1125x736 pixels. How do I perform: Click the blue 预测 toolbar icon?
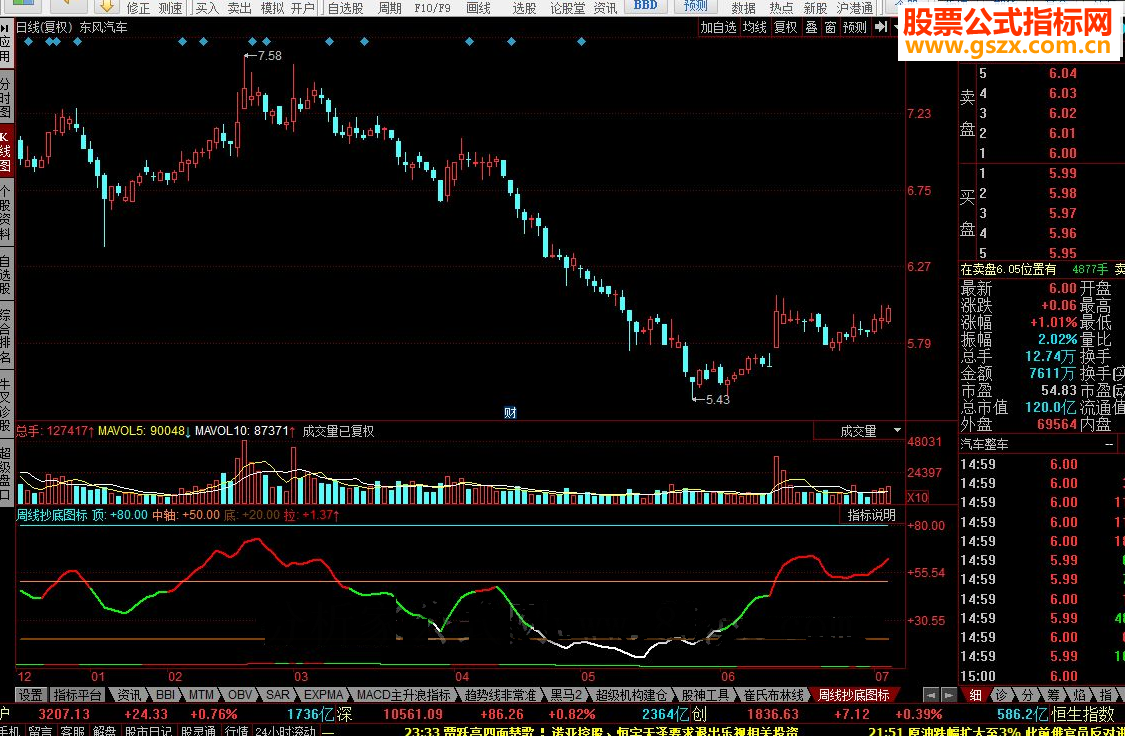coord(695,7)
